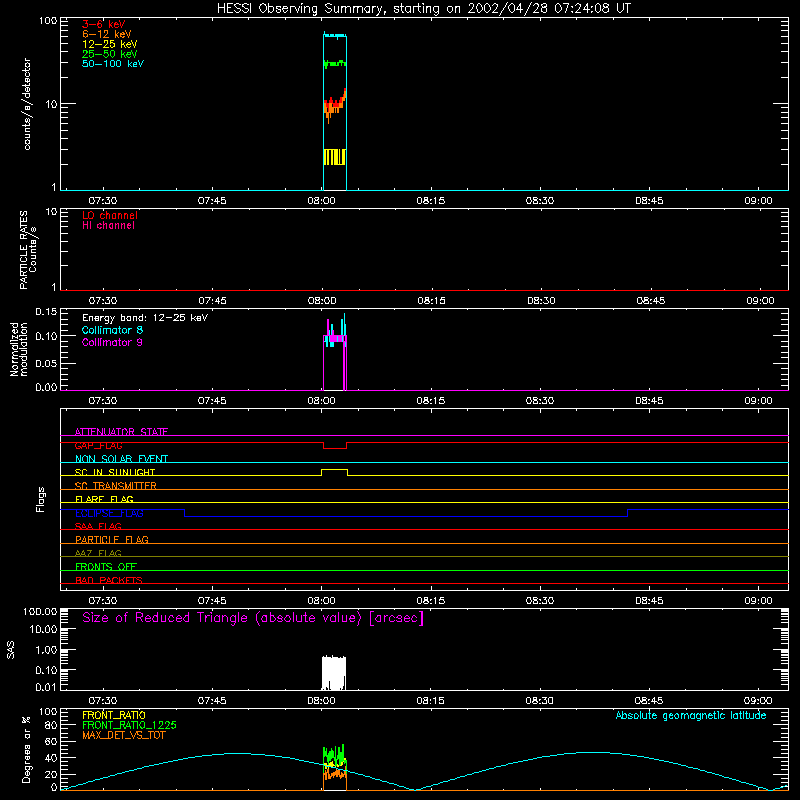Click the Absolute geomagnetic latitude label
Viewport: 800px width, 800px height.
pos(691,715)
